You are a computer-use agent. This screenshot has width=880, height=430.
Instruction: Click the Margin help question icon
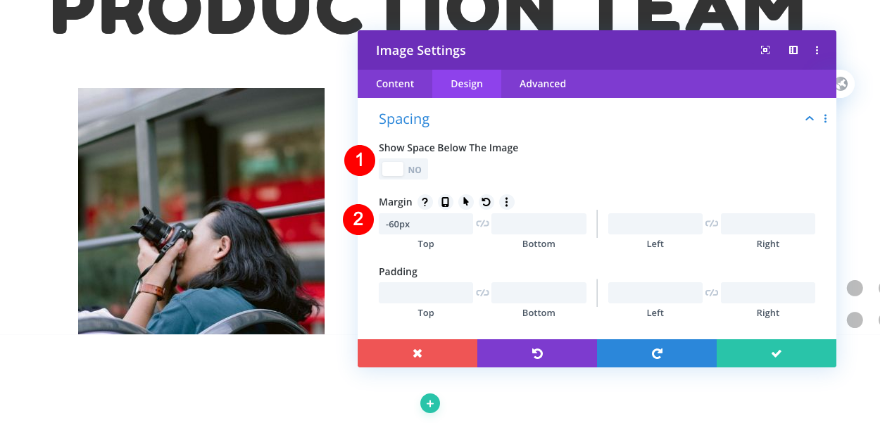(425, 202)
